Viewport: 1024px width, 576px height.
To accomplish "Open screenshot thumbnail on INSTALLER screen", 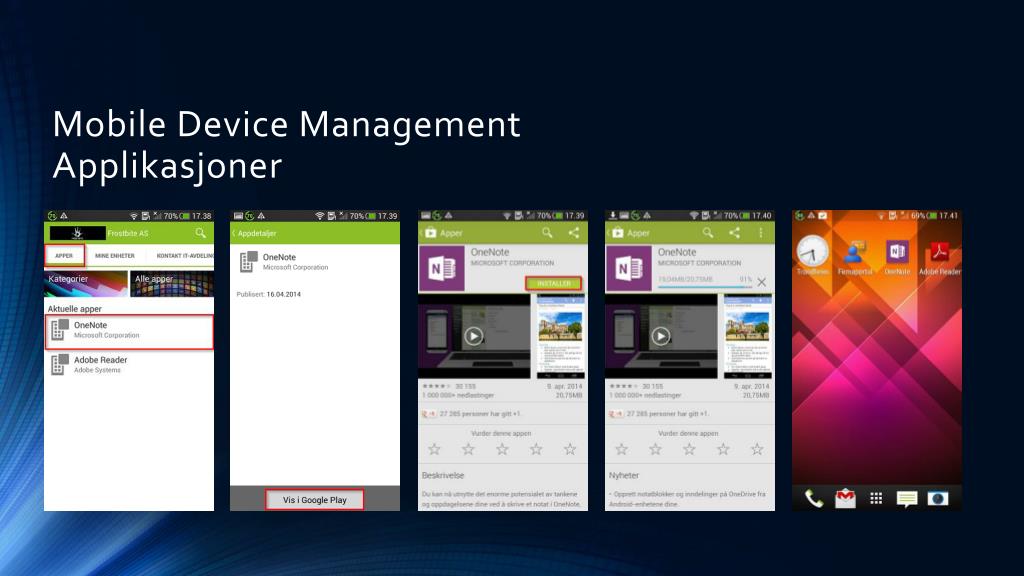I will [x=560, y=336].
